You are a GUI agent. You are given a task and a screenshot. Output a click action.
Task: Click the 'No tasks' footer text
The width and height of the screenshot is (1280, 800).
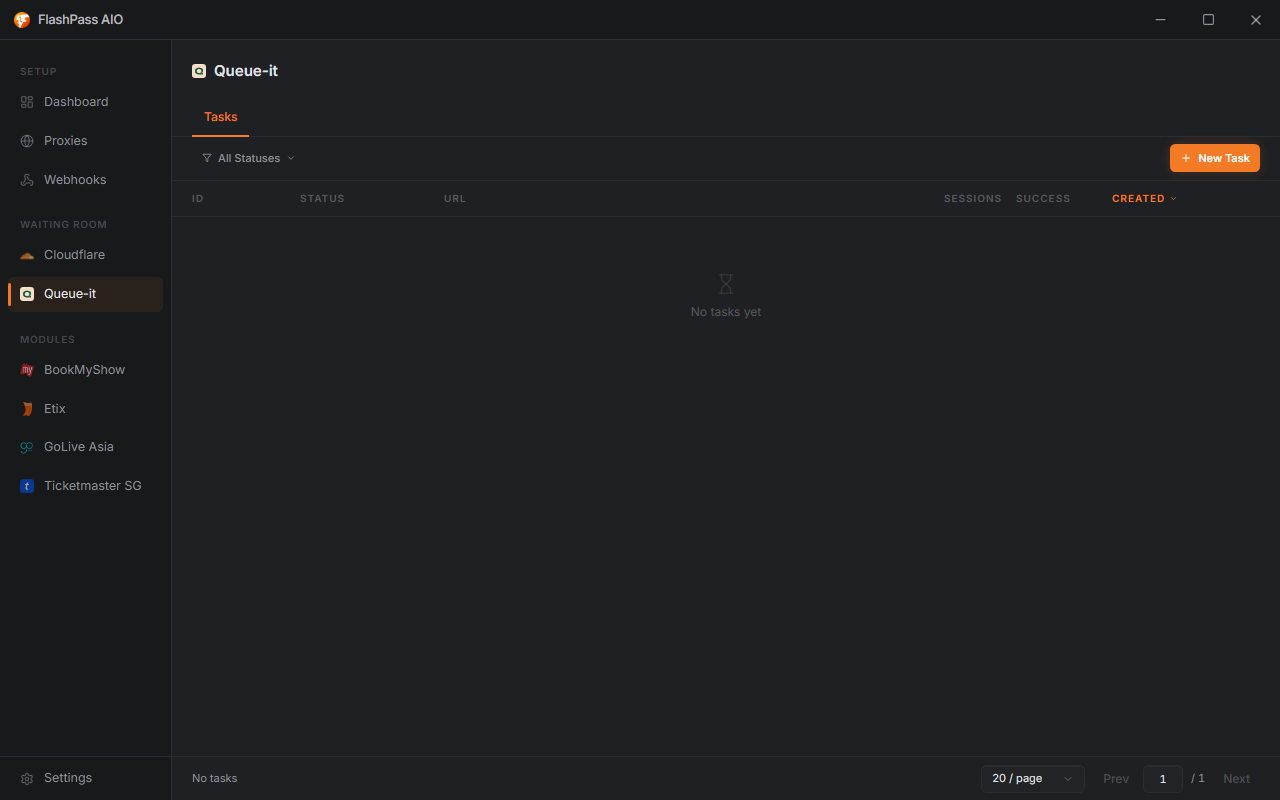point(215,778)
